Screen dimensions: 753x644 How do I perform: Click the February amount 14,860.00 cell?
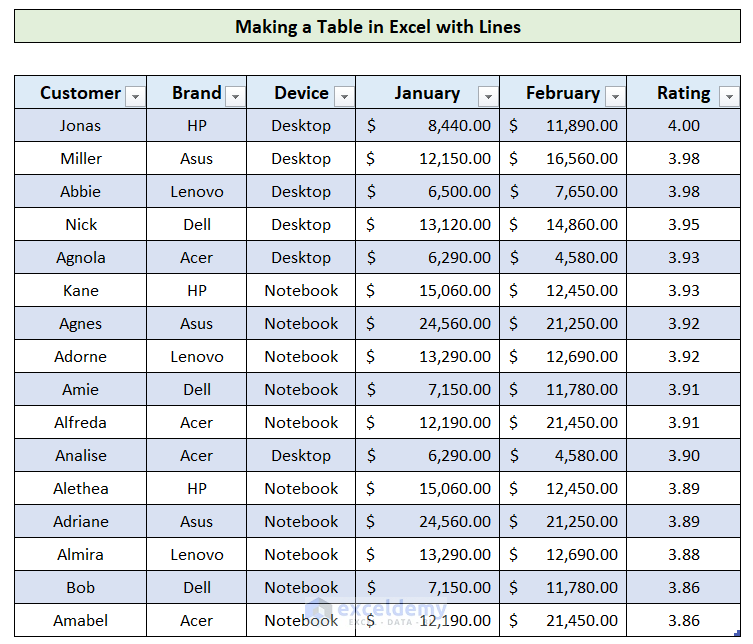pyautogui.click(x=563, y=224)
